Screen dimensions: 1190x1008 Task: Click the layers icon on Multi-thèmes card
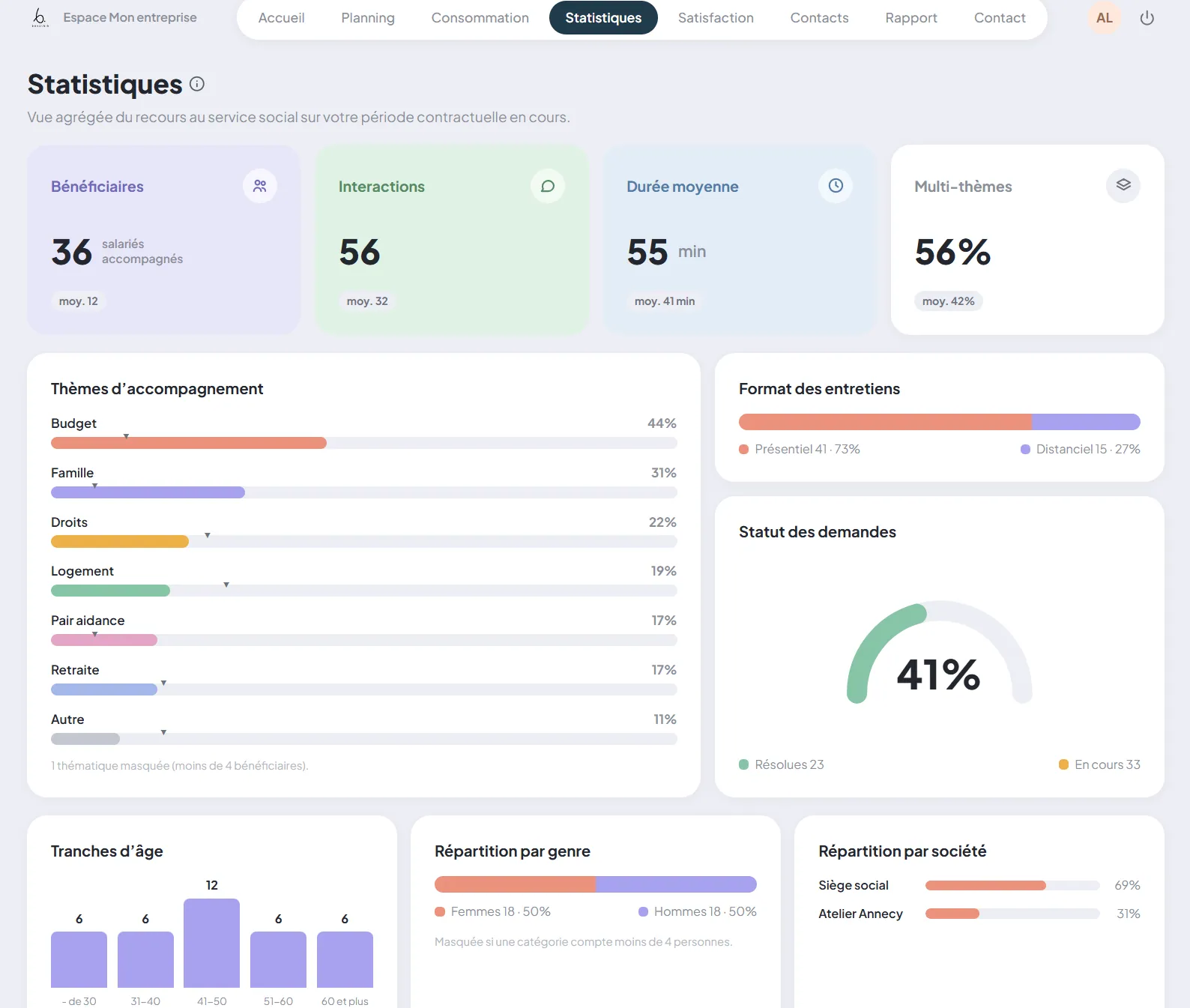point(1123,186)
